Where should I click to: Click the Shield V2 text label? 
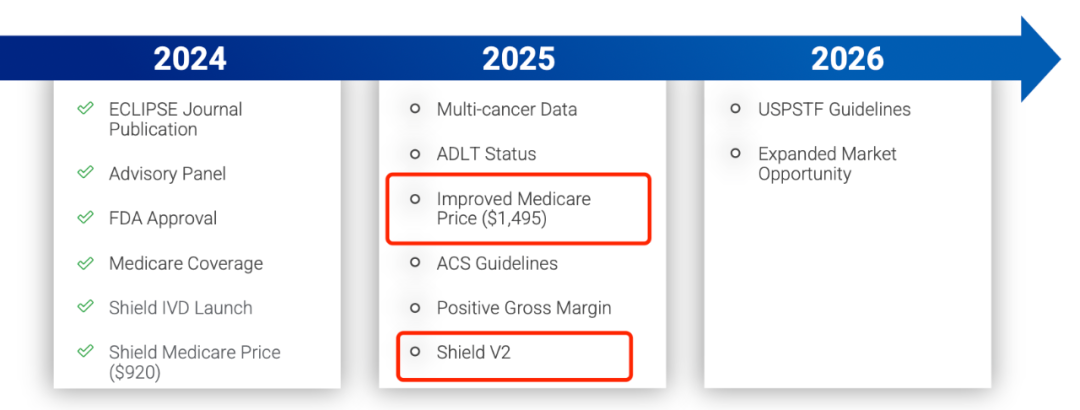(x=473, y=352)
